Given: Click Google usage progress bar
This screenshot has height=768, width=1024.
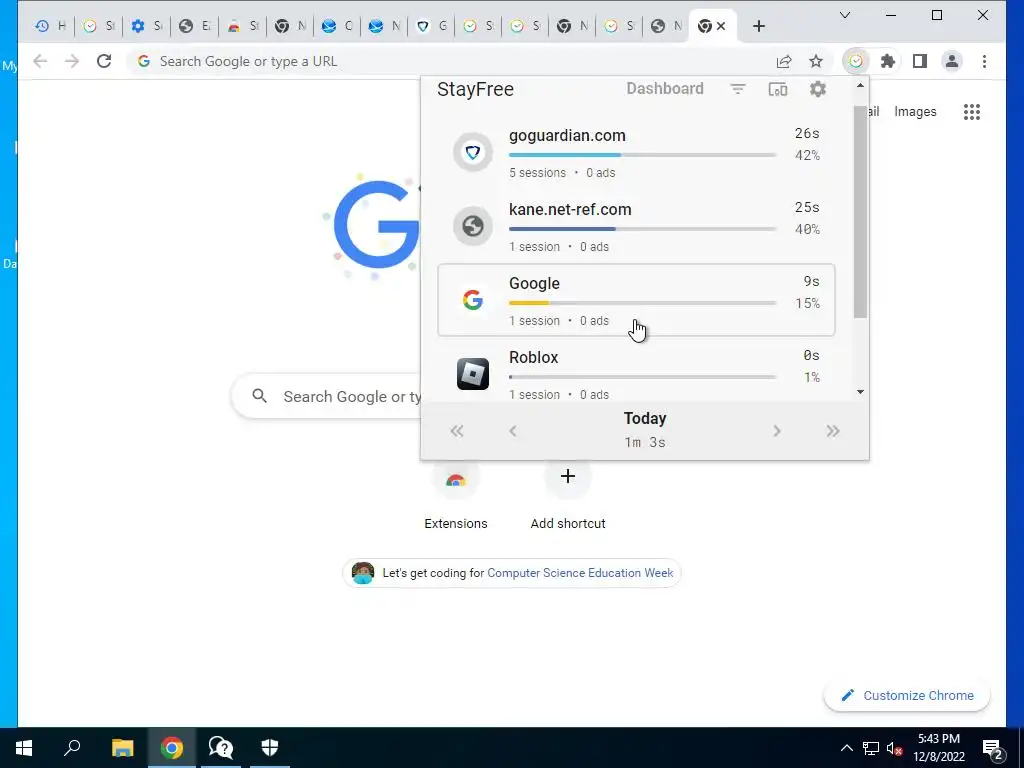Looking at the screenshot, I should pyautogui.click(x=643, y=303).
